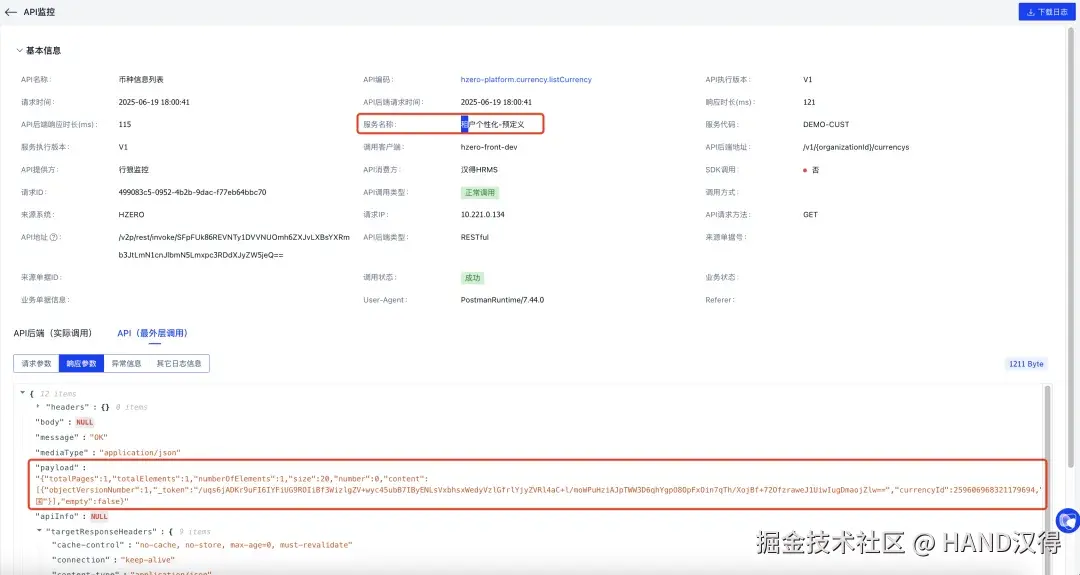Image resolution: width=1080 pixels, height=575 pixels.
Task: Go back using the arrow beside API监控
Action: click(x=10, y=12)
